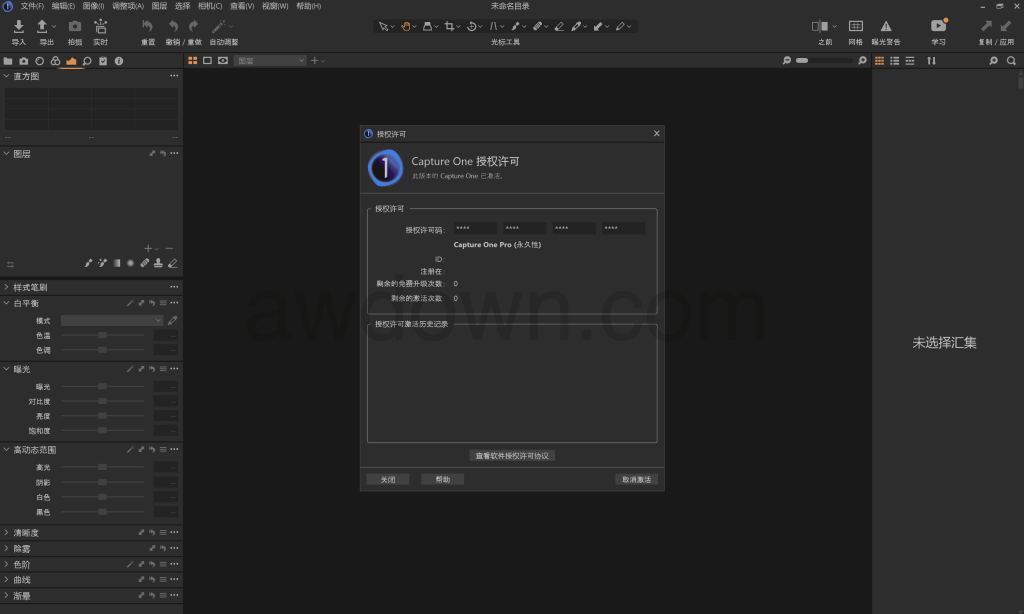Click the 自动调整 magic wand icon
Viewport: 1024px width, 614px height.
pos(219,27)
